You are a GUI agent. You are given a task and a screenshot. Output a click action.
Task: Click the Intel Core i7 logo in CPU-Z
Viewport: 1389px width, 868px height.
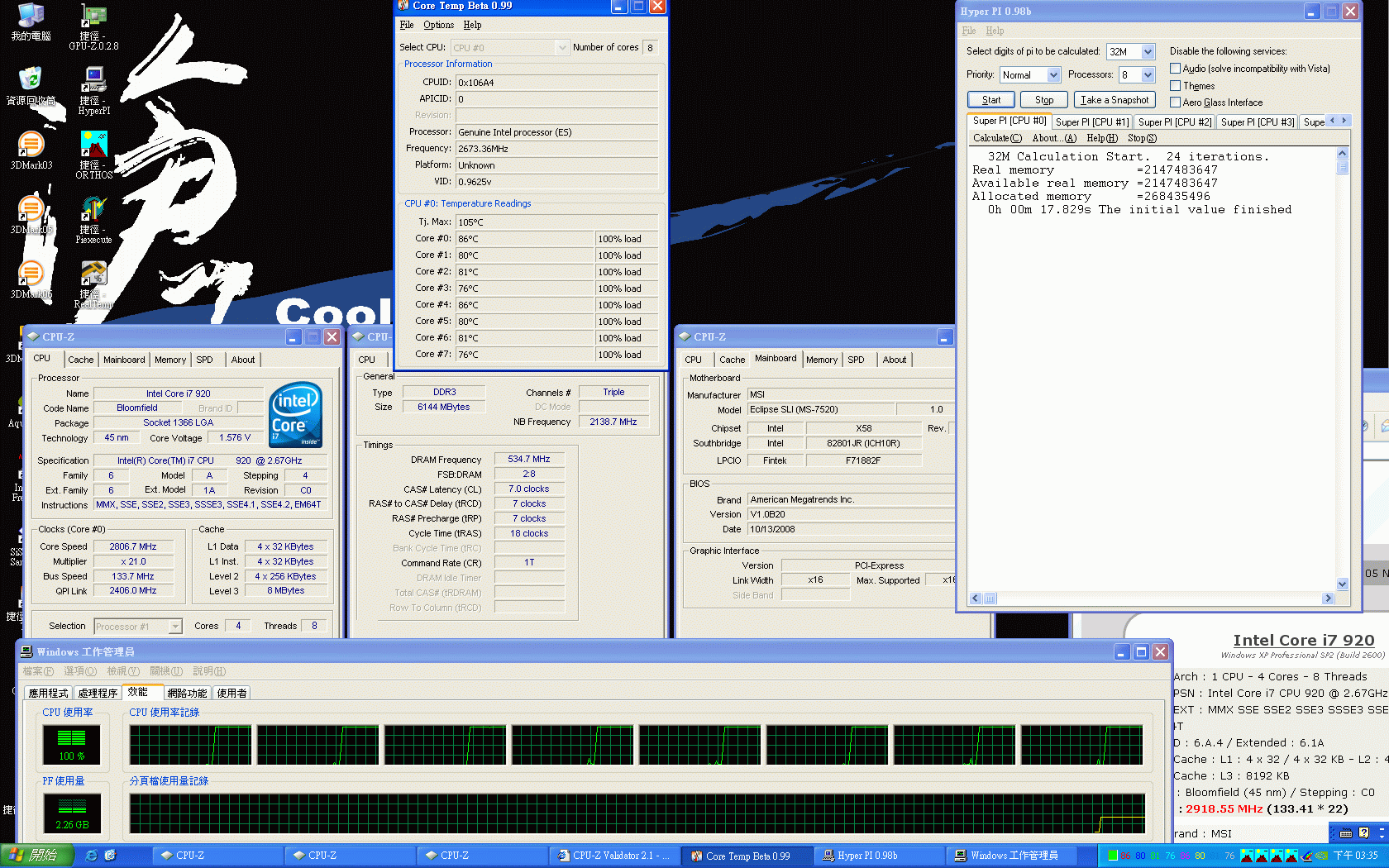click(295, 415)
